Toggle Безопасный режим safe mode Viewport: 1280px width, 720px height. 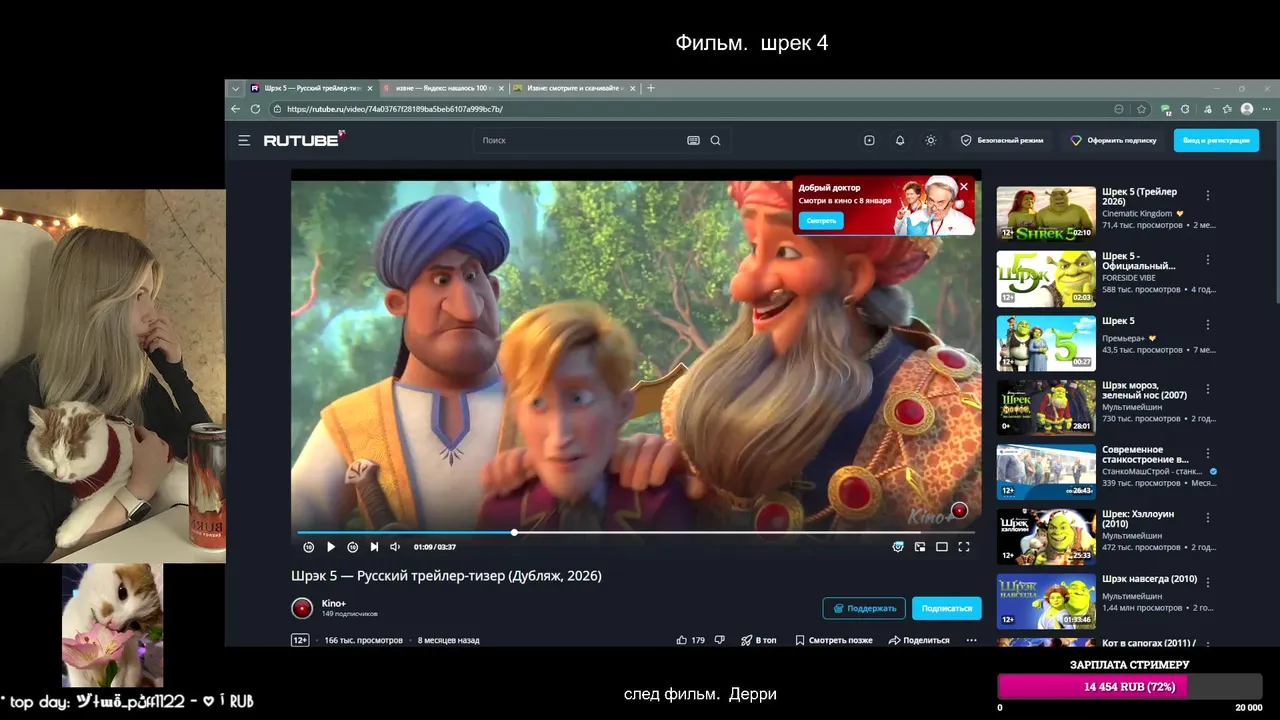point(1002,141)
